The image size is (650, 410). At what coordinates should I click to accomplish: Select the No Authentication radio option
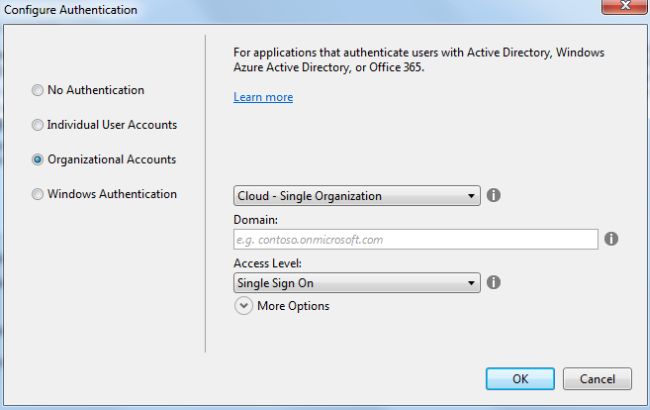[x=38, y=90]
